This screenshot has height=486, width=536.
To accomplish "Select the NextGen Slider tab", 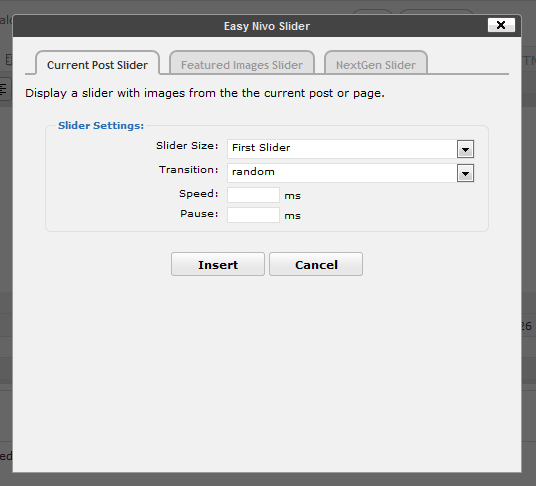I will click(376, 64).
